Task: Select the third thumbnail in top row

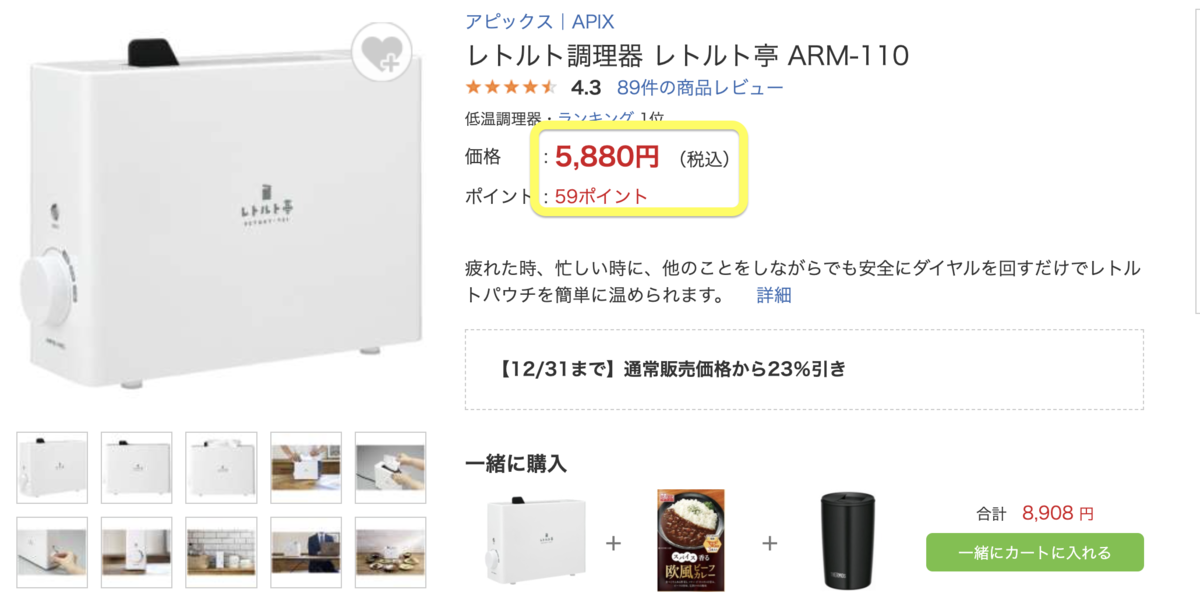Action: click(x=221, y=468)
